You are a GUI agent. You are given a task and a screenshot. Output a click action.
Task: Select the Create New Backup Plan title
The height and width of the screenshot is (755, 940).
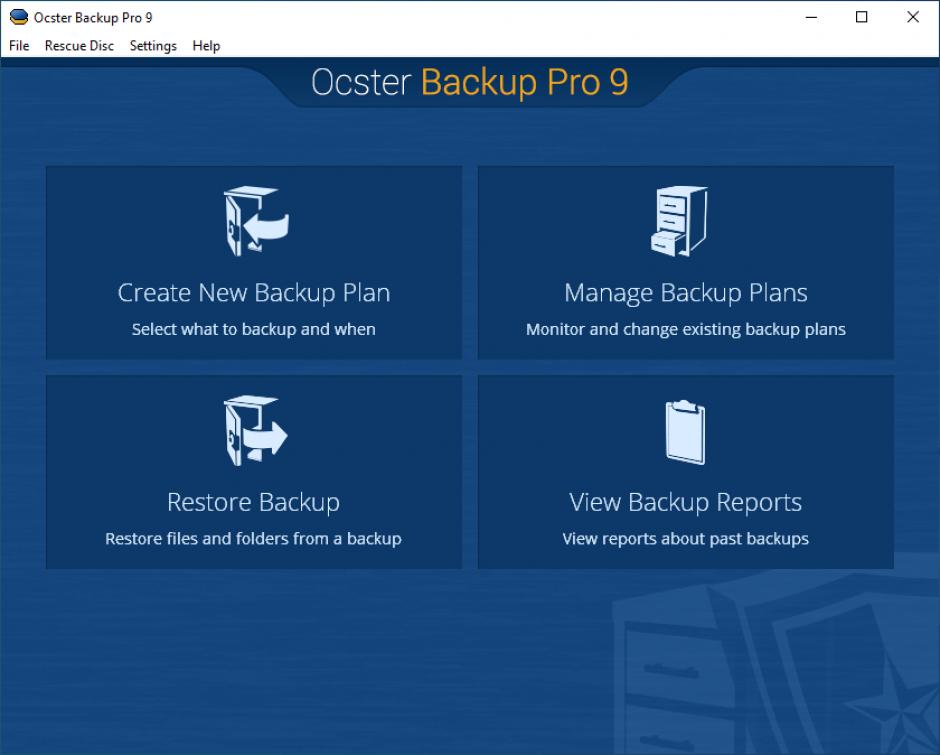(x=254, y=293)
